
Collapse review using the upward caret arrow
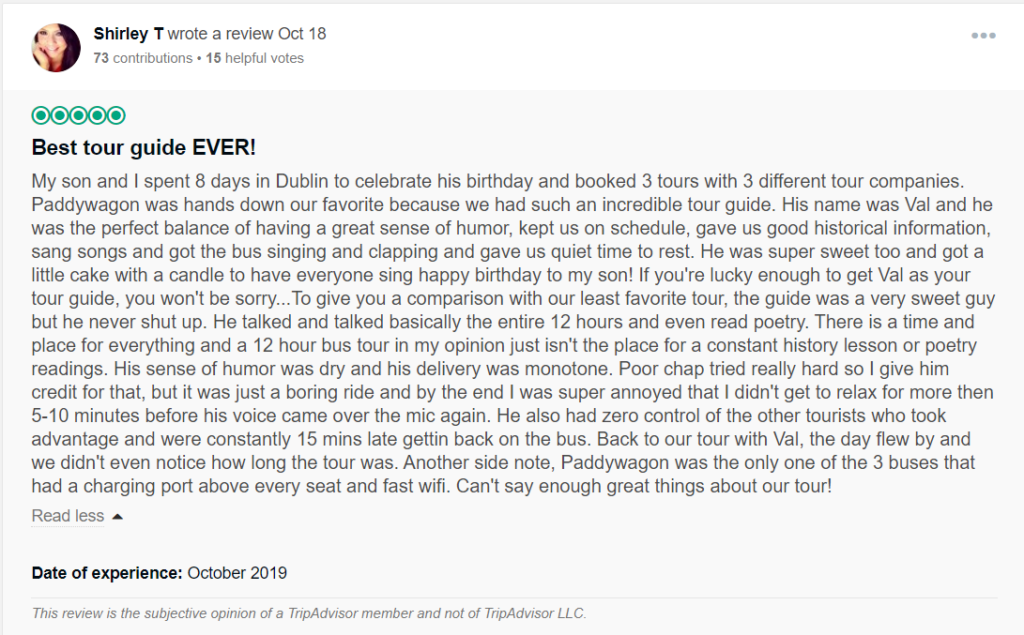[x=118, y=516]
